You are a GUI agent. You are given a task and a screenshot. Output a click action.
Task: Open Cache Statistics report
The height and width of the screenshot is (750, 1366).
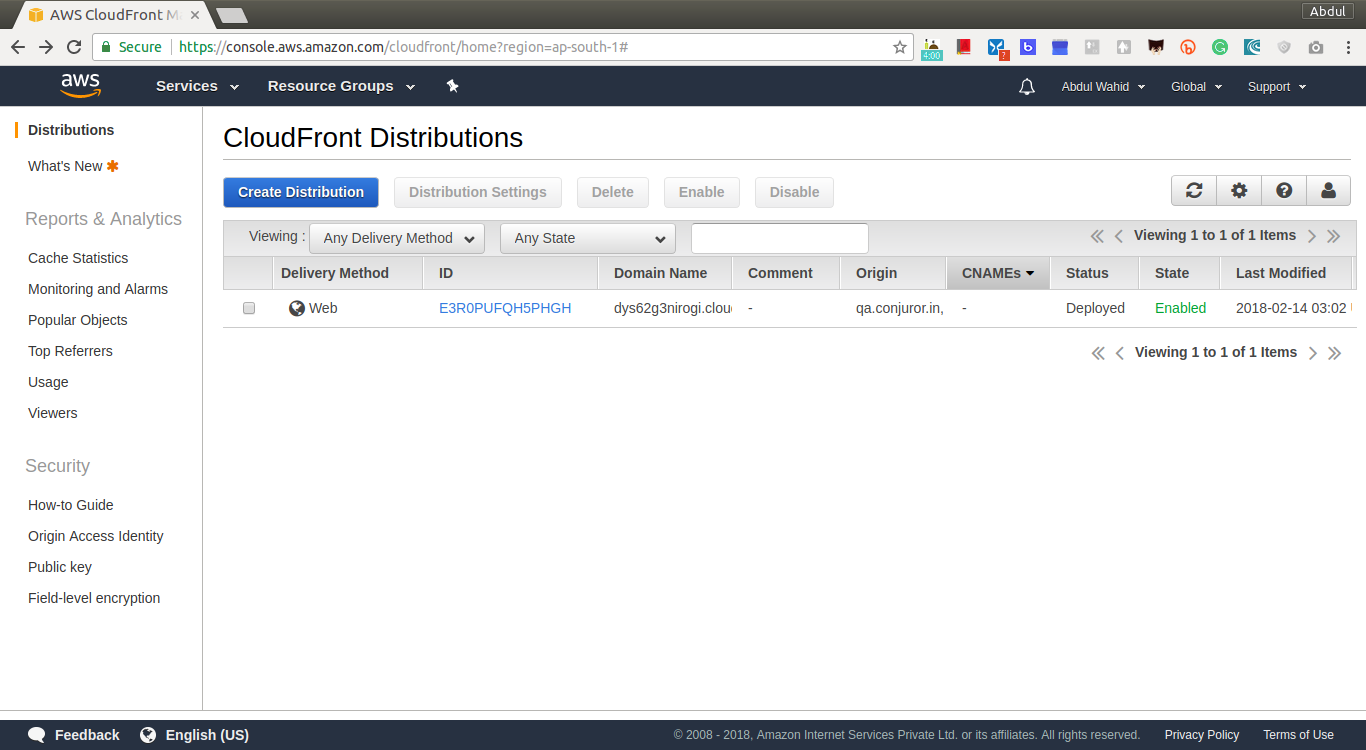(78, 258)
